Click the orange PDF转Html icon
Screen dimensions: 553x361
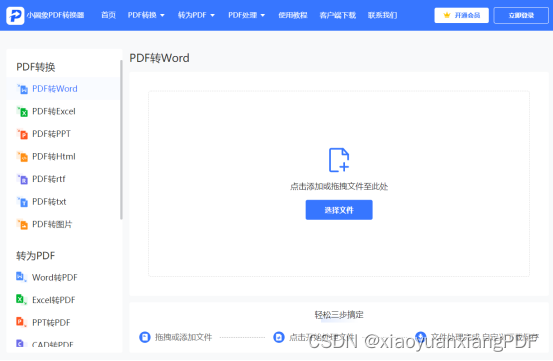pos(23,157)
